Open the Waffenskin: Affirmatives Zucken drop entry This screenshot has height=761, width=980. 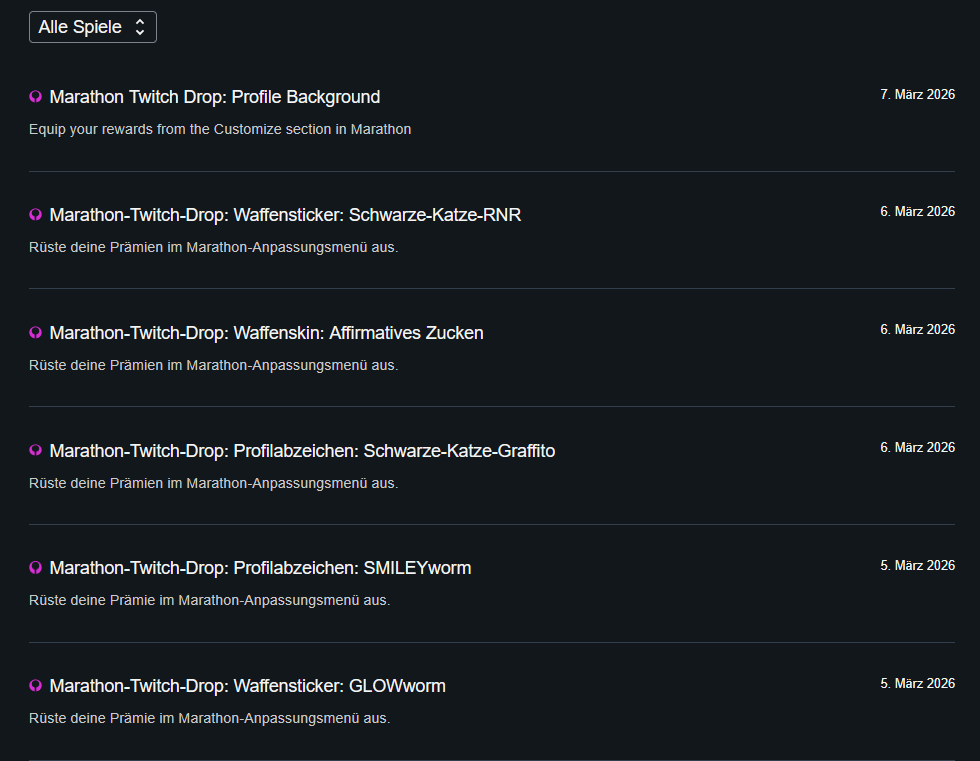click(x=266, y=333)
